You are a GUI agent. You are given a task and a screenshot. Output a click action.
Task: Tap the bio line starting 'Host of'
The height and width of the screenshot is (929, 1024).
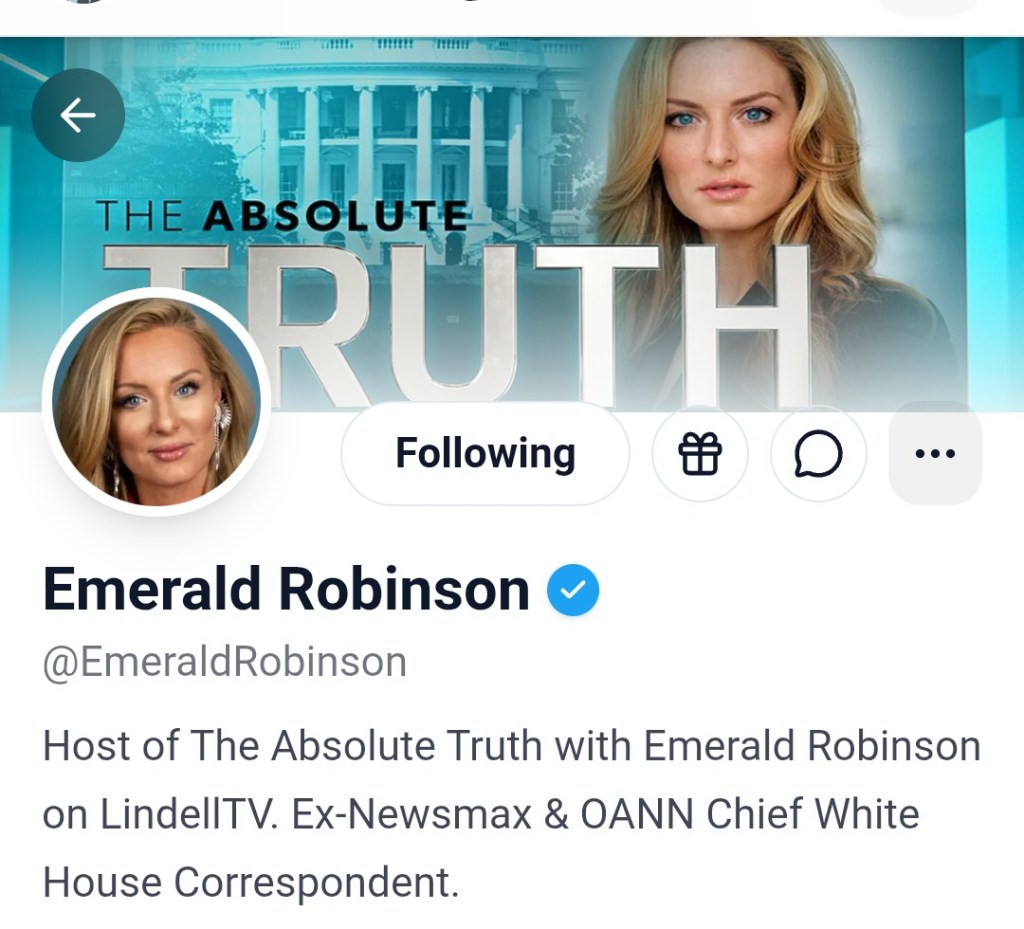511,746
